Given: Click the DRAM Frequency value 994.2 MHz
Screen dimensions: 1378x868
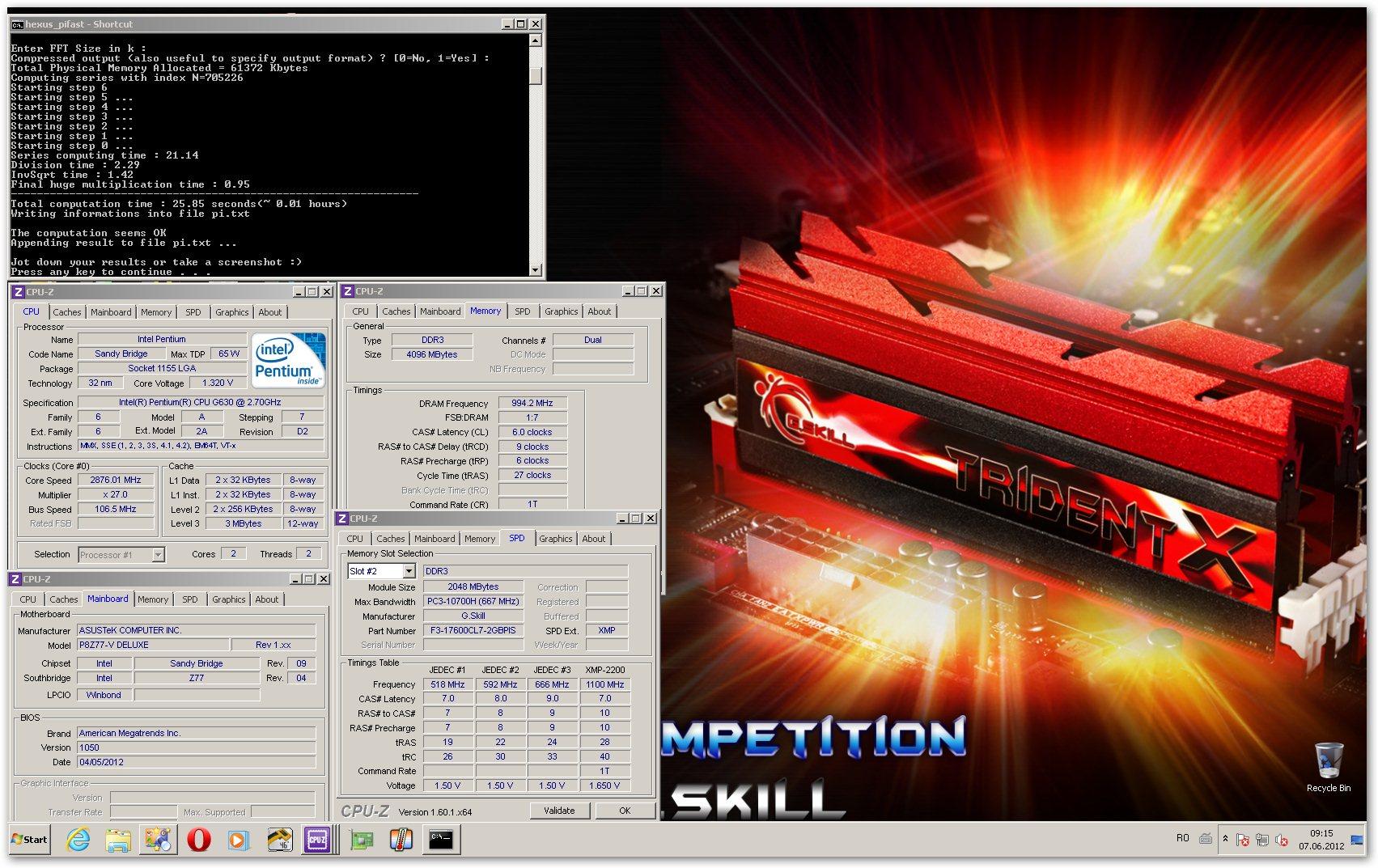Looking at the screenshot, I should (532, 403).
